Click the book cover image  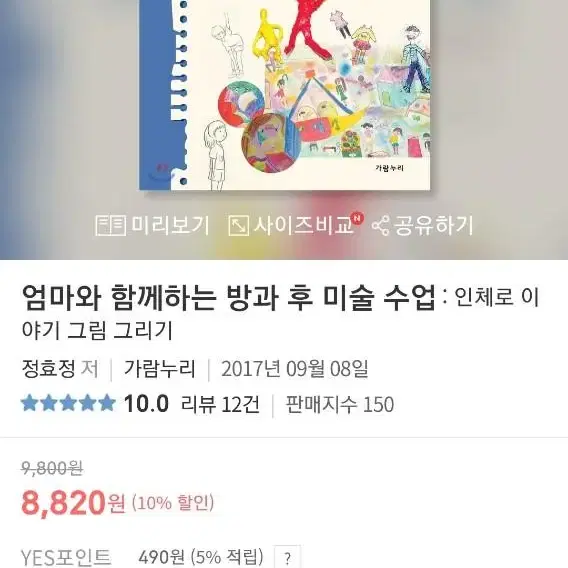pyautogui.click(x=285, y=95)
